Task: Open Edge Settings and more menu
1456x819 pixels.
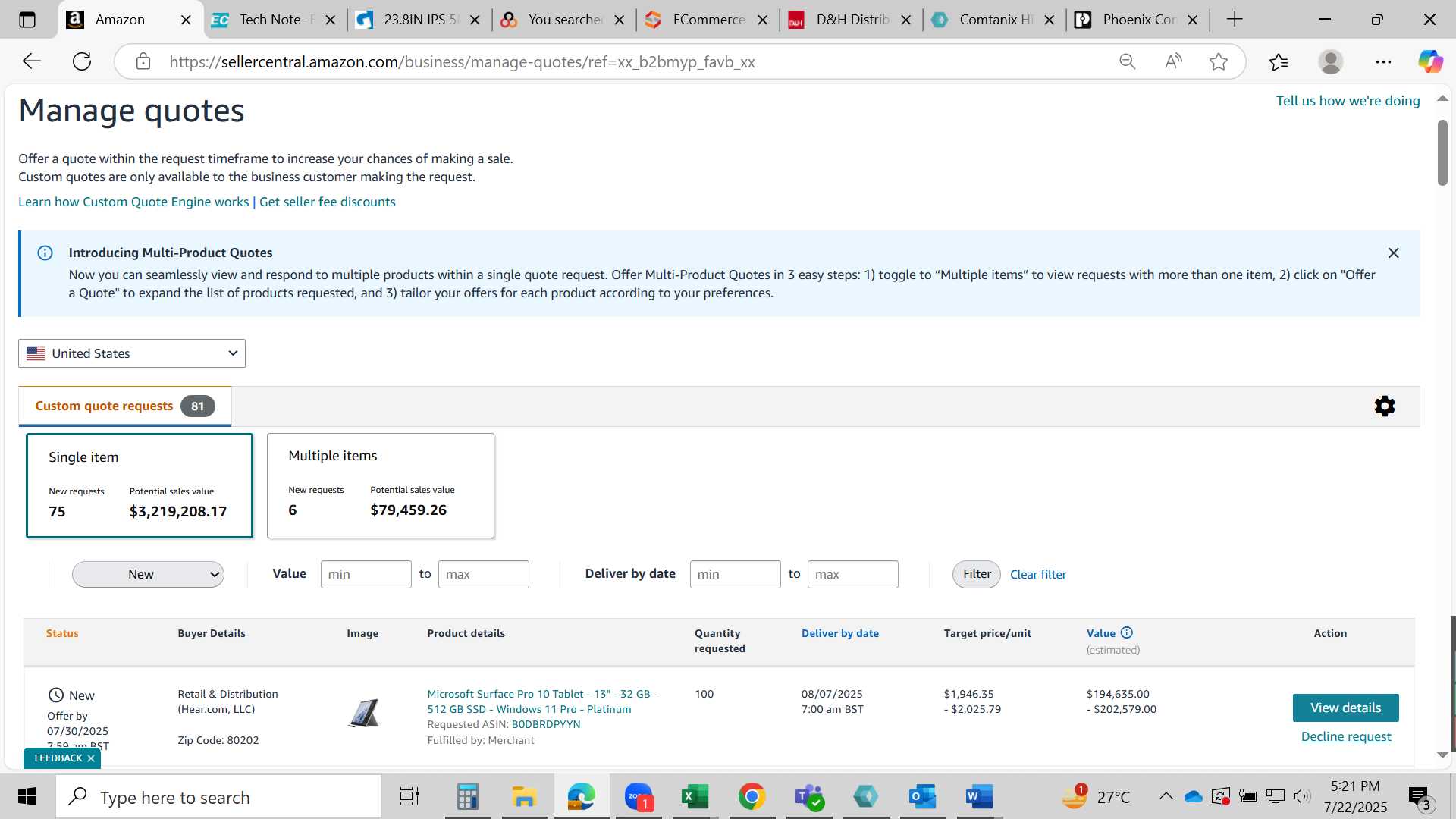Action: (1383, 61)
